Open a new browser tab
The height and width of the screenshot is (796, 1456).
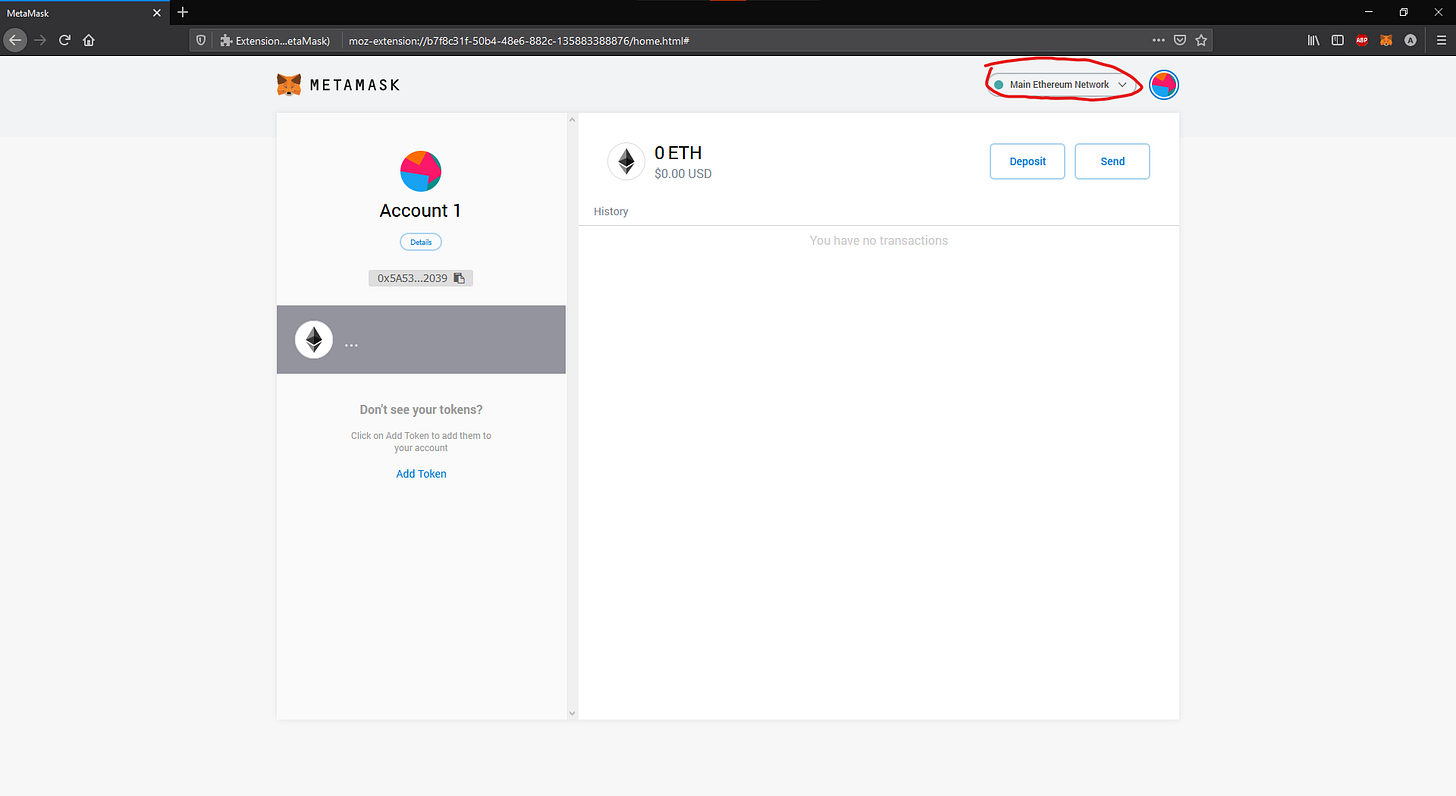coord(182,12)
